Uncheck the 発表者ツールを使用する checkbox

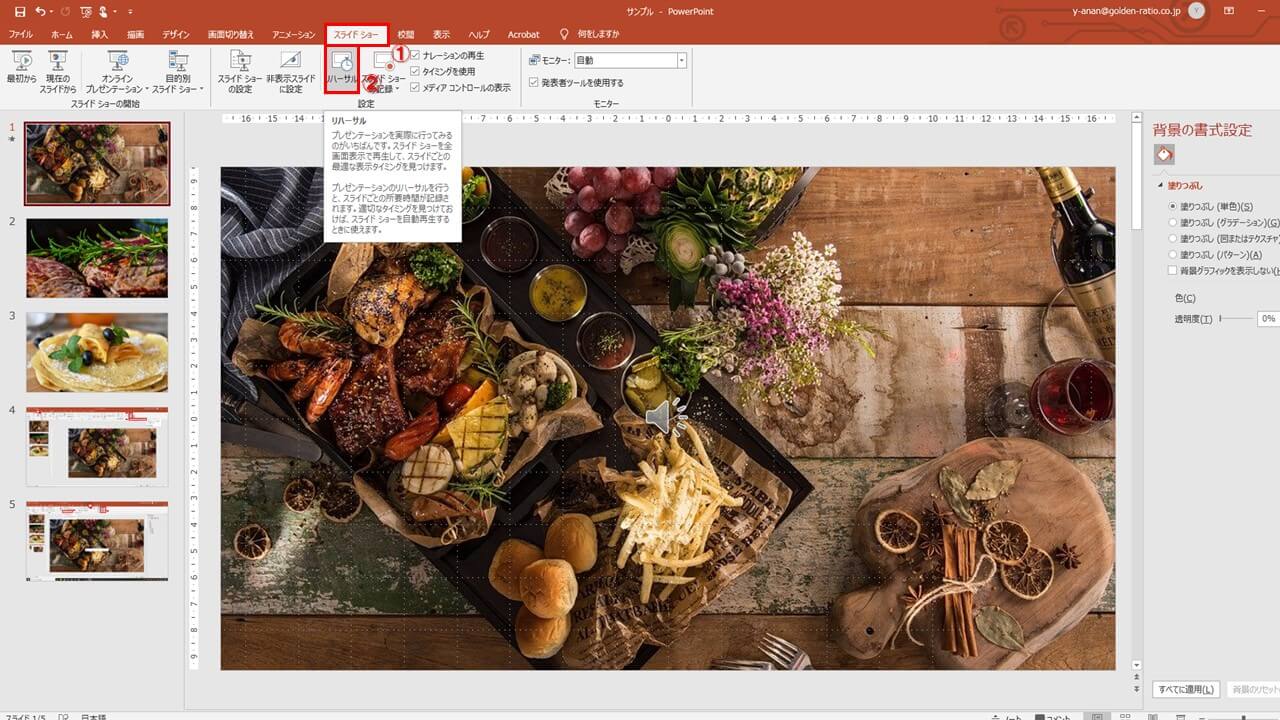tap(534, 83)
